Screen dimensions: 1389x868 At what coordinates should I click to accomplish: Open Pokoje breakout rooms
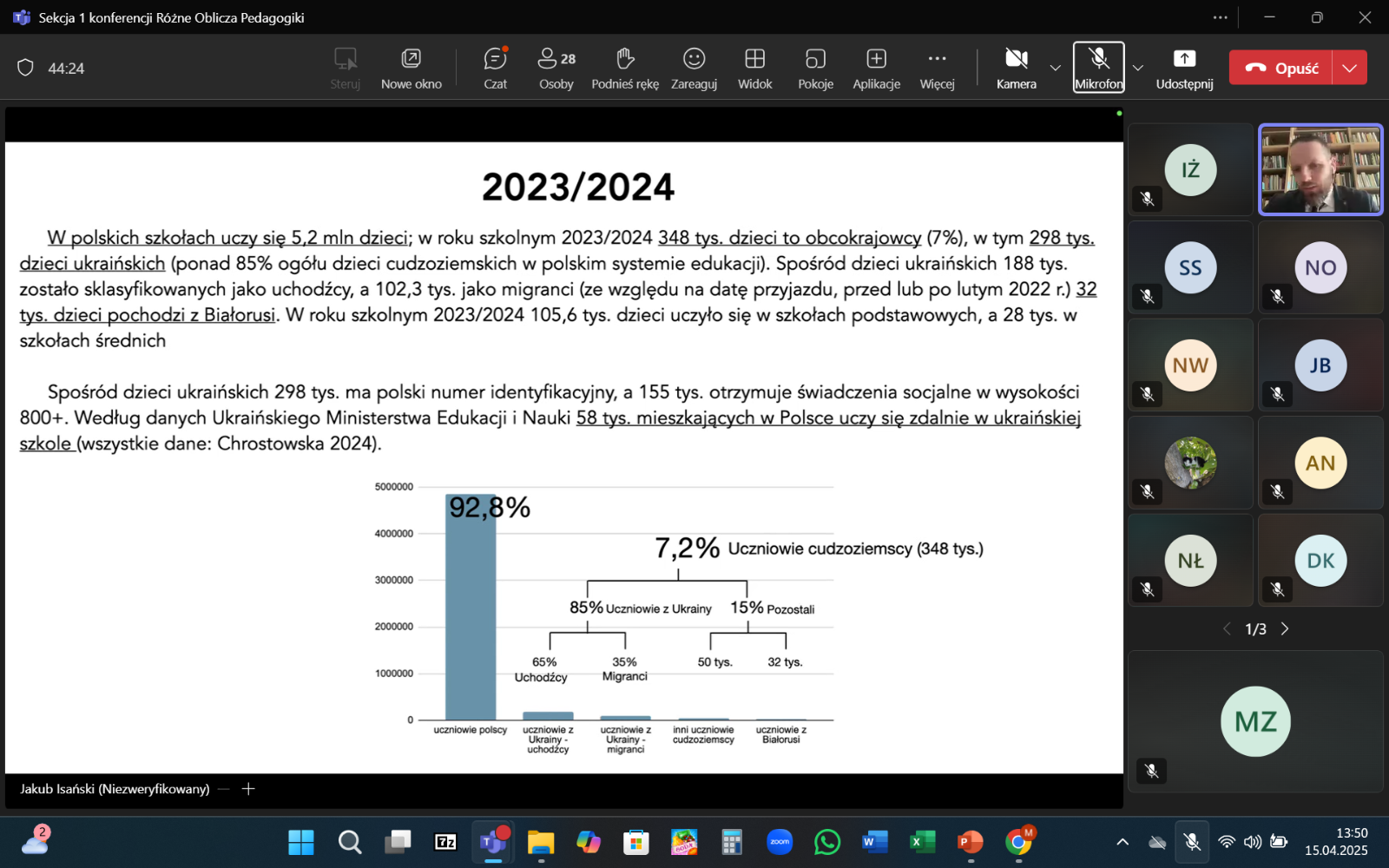[815, 68]
